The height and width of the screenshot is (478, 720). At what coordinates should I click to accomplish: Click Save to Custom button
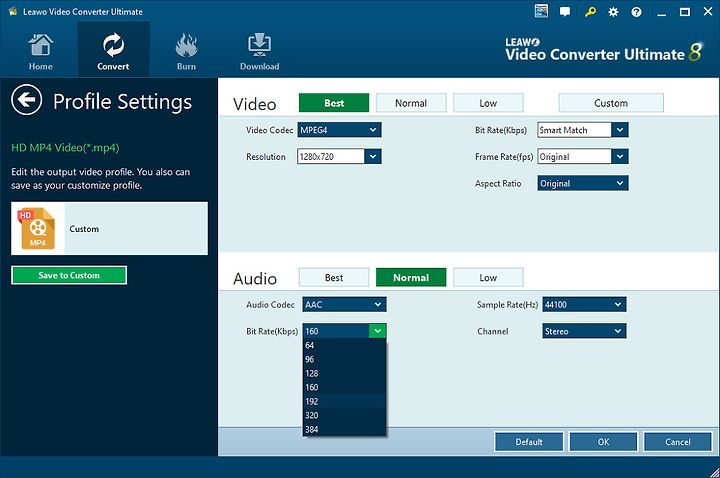(x=69, y=275)
